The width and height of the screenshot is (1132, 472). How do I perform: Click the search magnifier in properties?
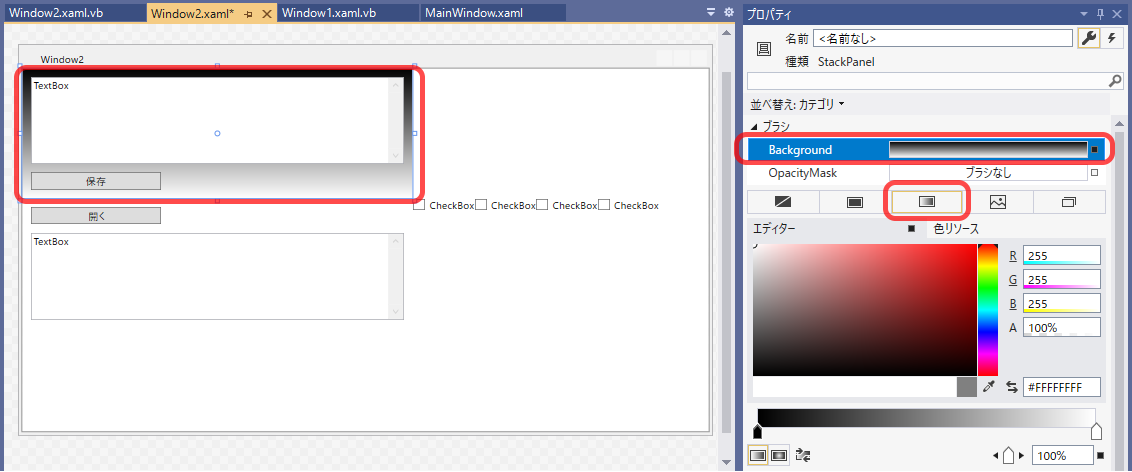[1115, 80]
